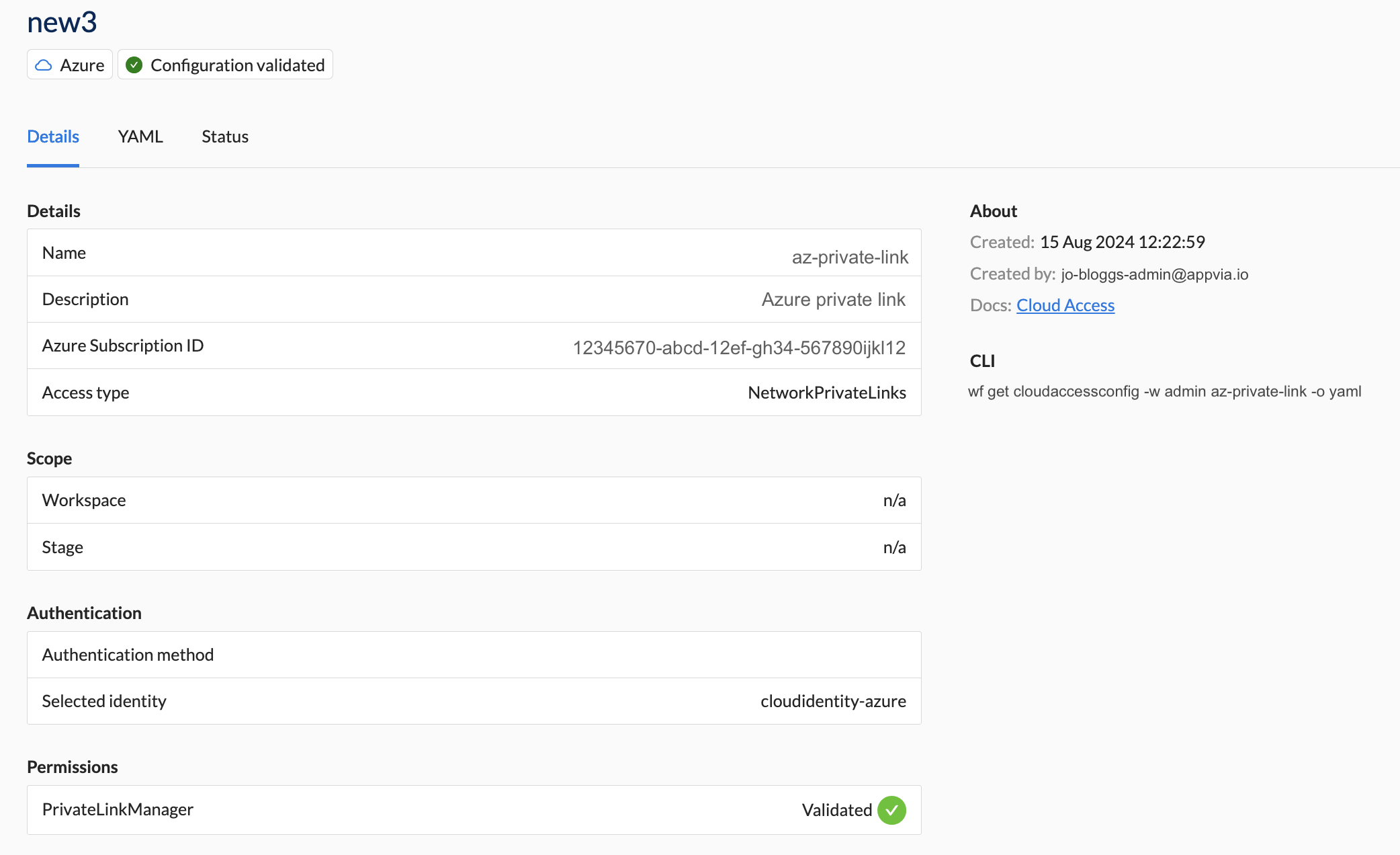This screenshot has width=1400, height=855.
Task: Click the CLI section heading
Action: pos(982,361)
